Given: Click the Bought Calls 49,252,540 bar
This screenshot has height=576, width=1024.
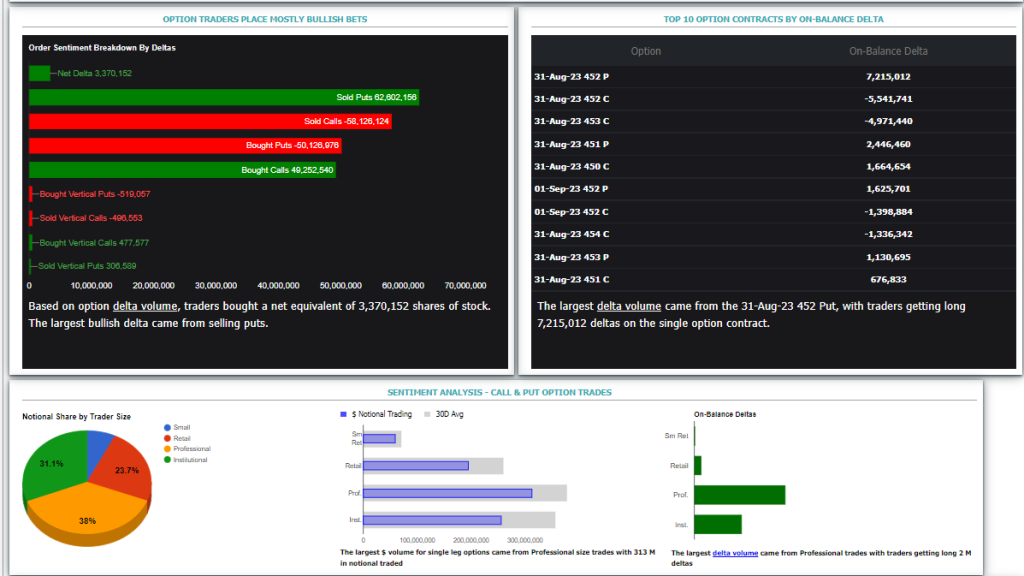Looking at the screenshot, I should 182,170.
